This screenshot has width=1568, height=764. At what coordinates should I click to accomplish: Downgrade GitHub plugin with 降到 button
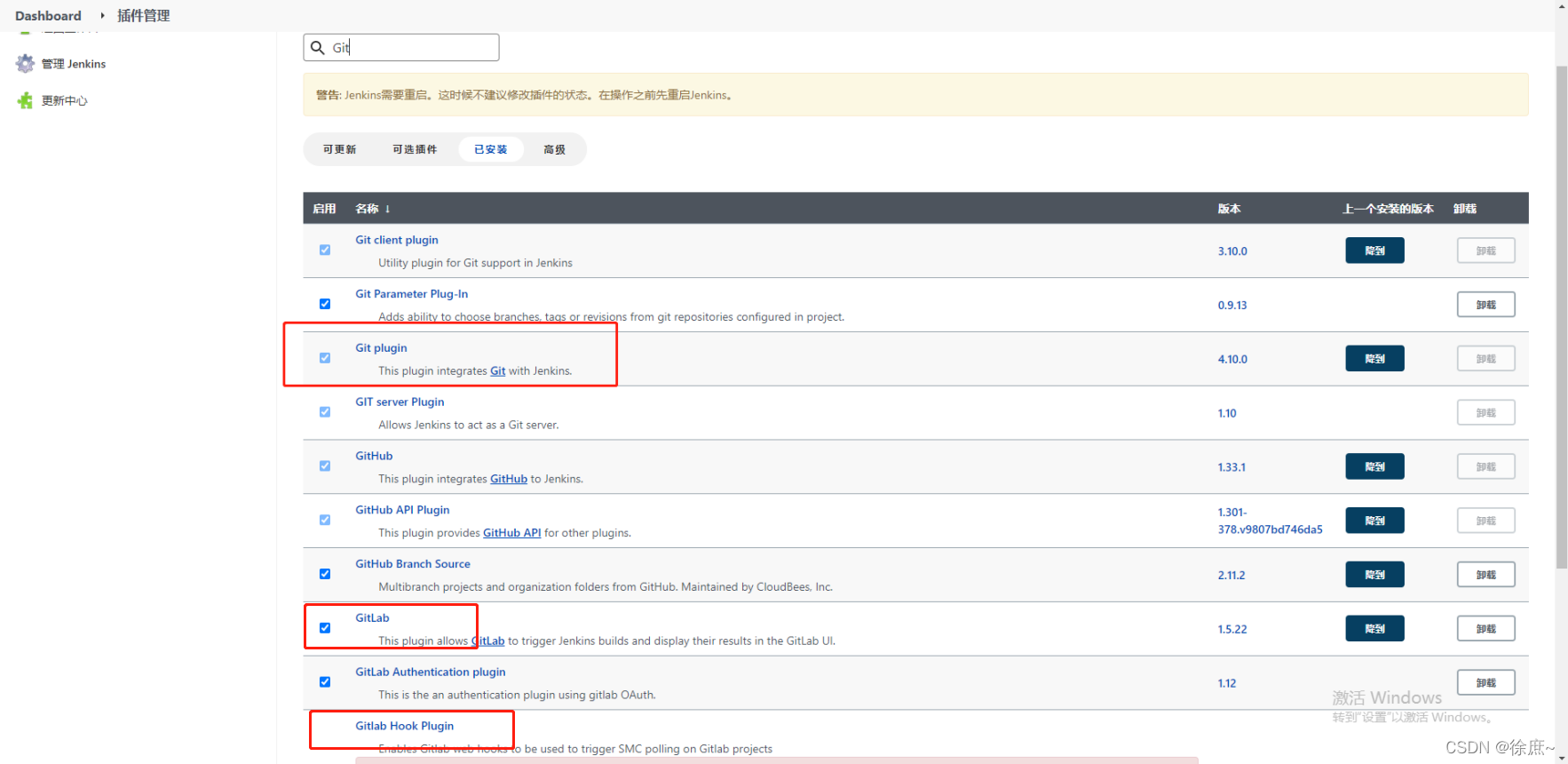pos(1374,466)
